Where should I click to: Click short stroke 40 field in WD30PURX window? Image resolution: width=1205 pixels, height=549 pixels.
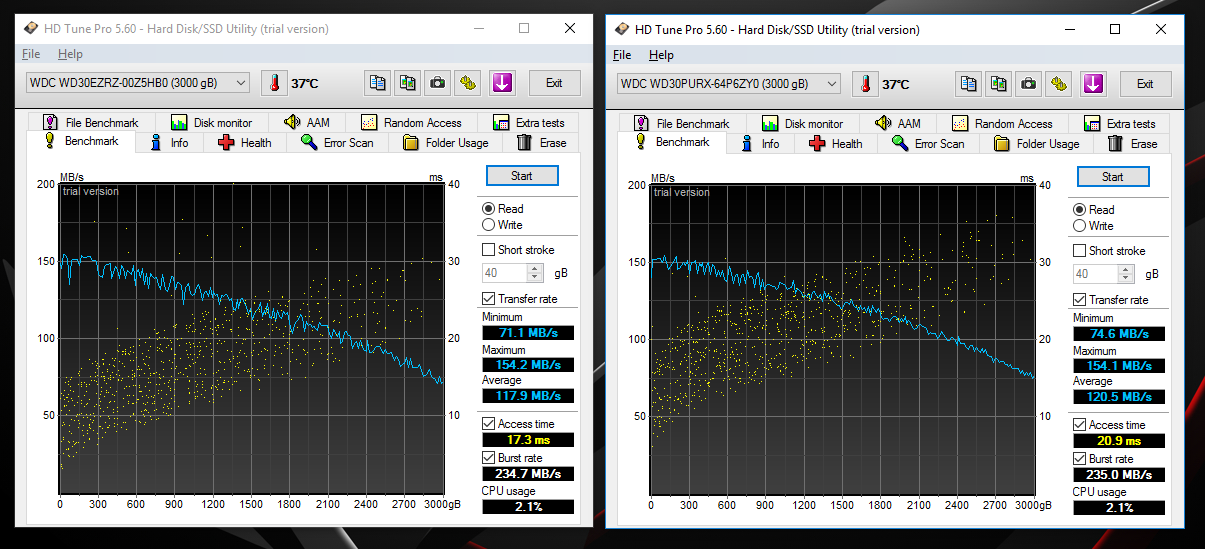[1095, 274]
